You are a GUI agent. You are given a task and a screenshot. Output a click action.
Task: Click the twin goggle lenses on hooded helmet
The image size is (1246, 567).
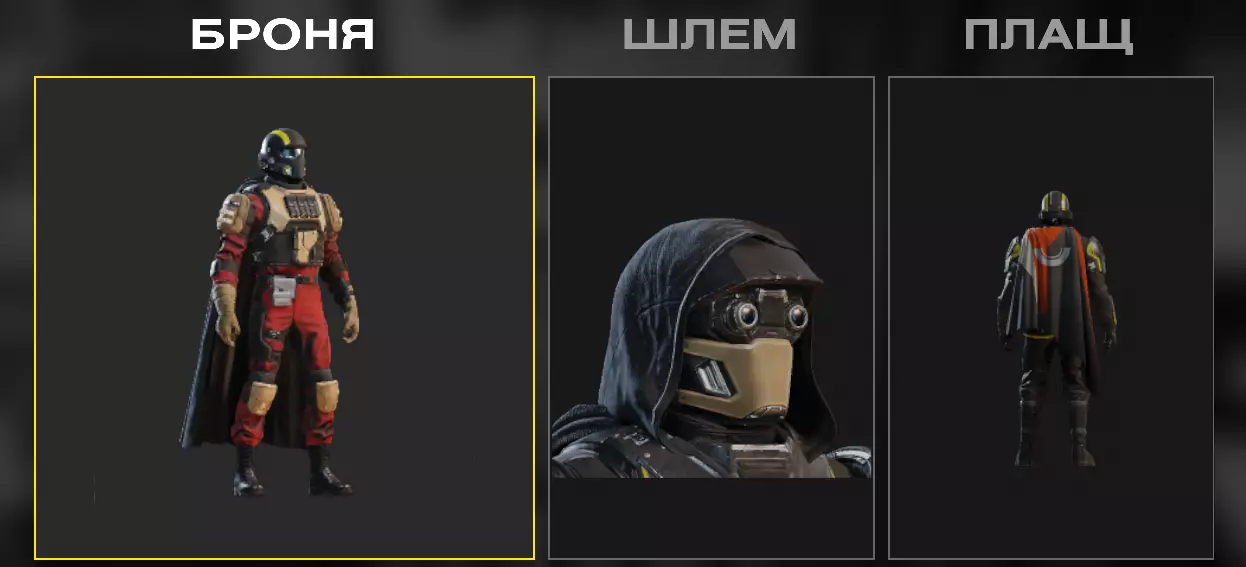[768, 315]
